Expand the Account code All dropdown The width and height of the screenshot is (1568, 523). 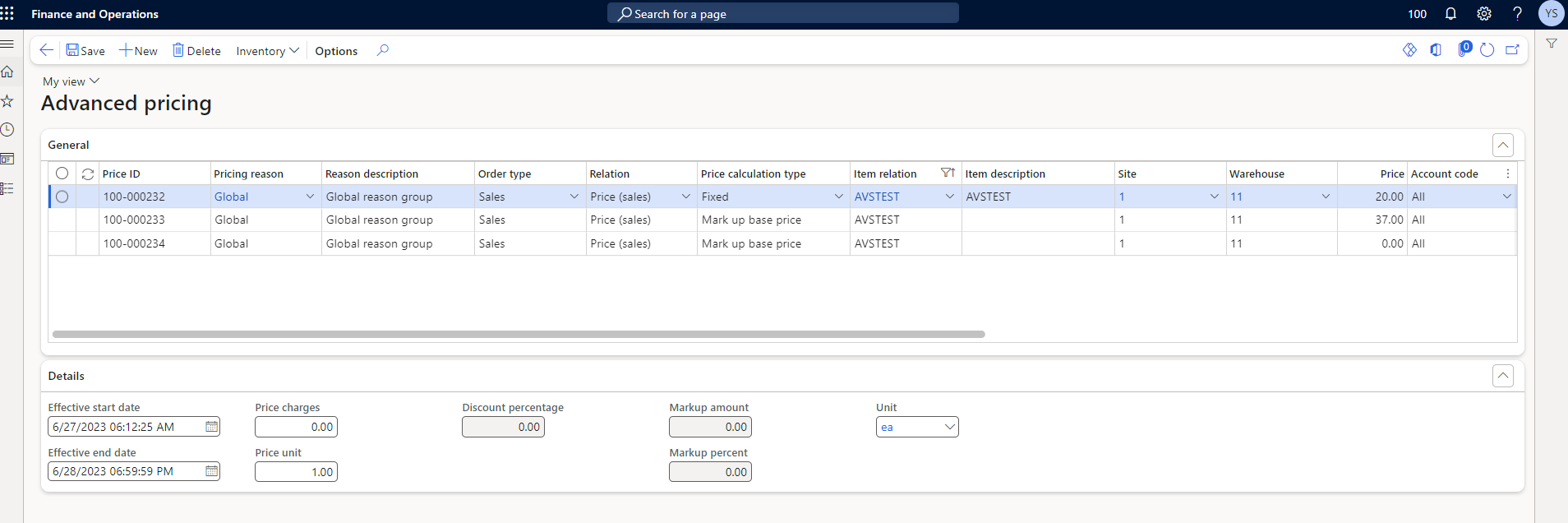pyautogui.click(x=1506, y=197)
